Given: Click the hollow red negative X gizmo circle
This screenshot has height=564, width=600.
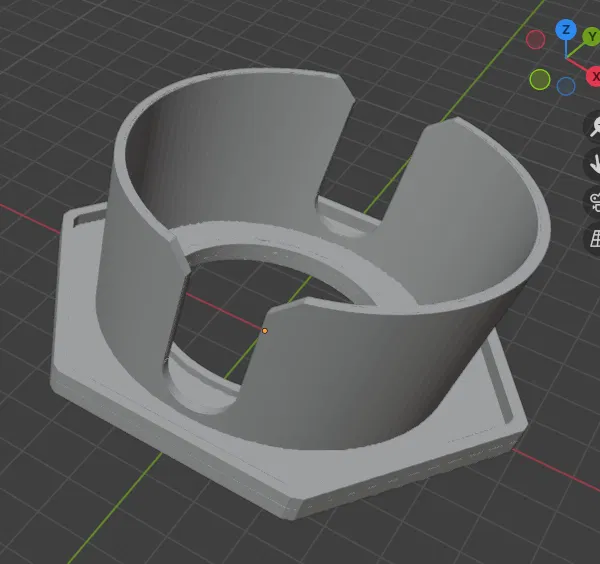Looking at the screenshot, I should tap(535, 40).
